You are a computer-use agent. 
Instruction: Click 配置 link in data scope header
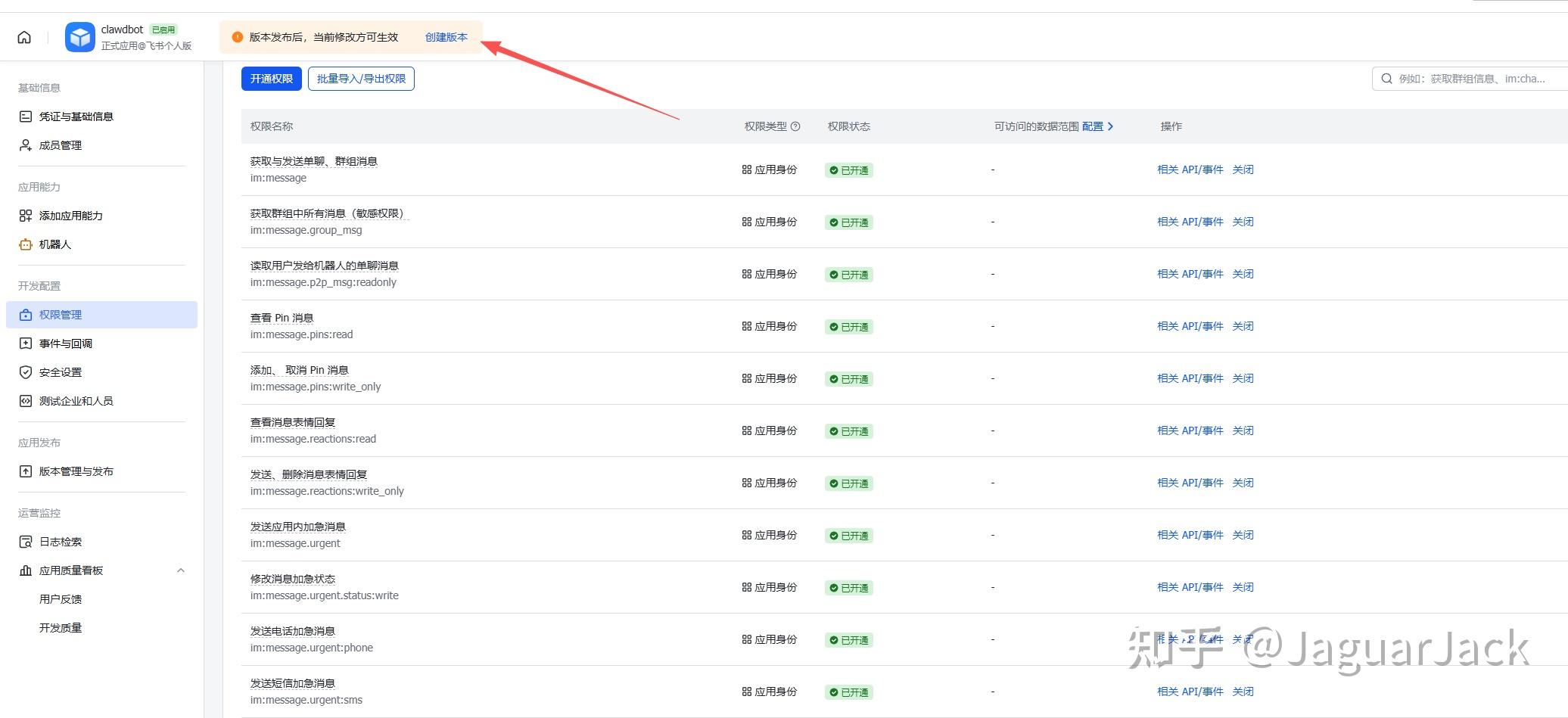tap(1093, 126)
